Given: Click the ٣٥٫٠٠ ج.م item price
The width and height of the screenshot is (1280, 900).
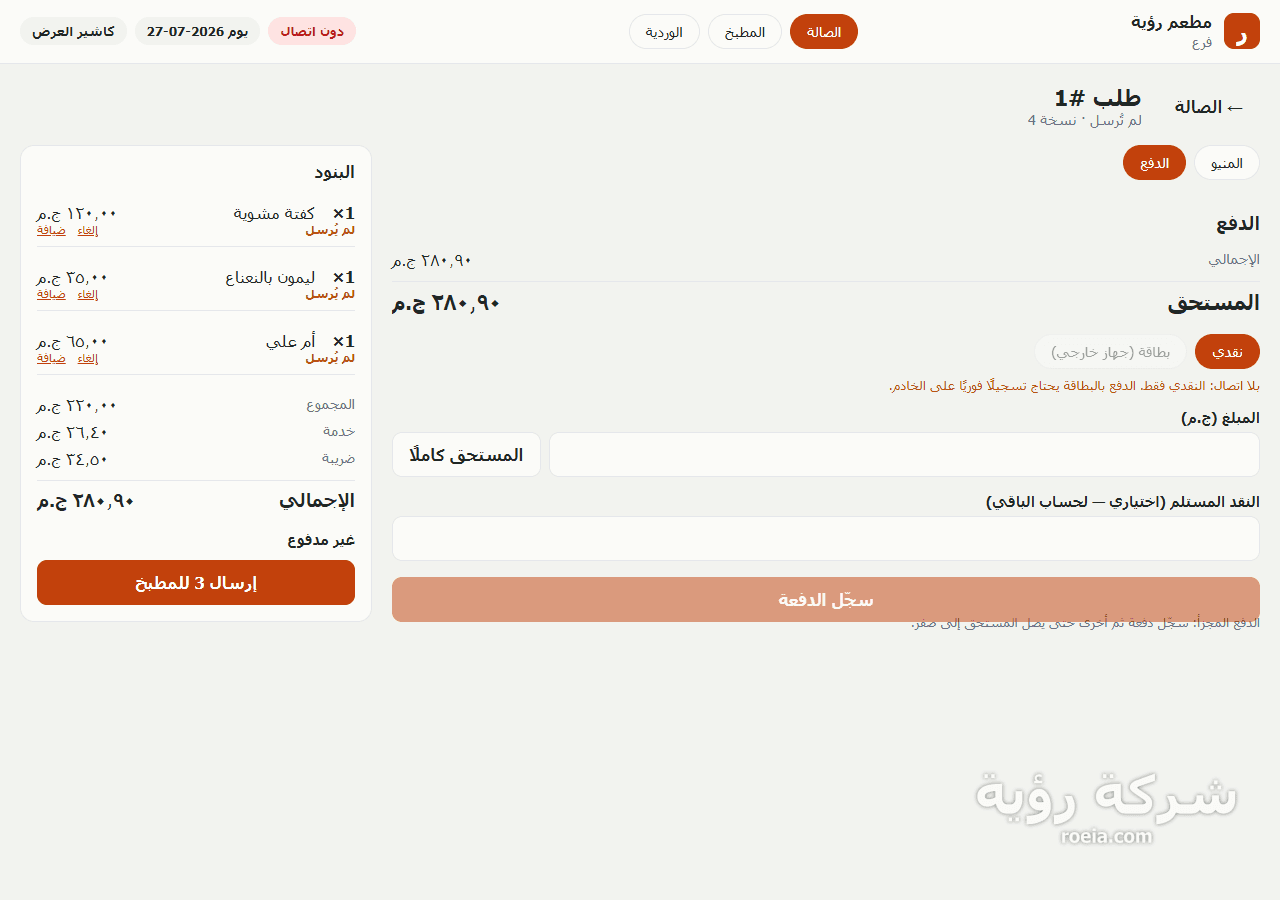Looking at the screenshot, I should pos(73,277).
